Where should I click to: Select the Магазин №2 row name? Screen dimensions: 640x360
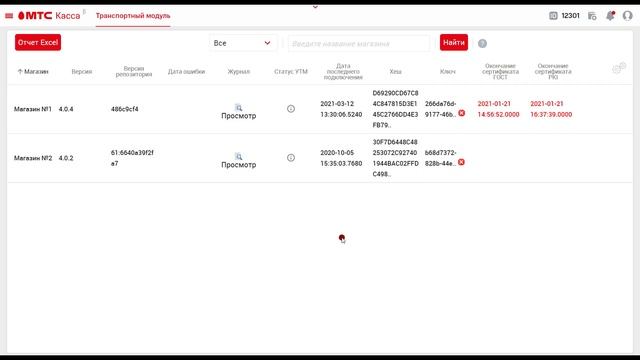33,158
